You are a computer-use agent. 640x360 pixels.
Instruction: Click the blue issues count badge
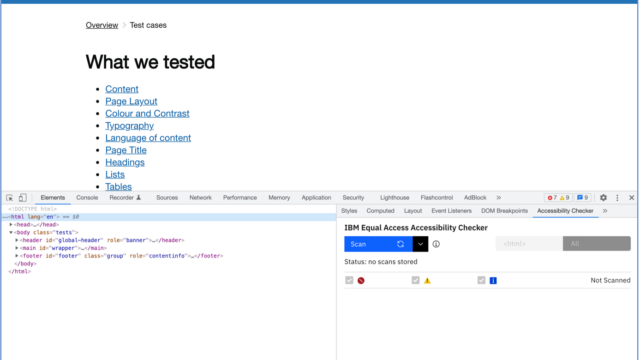pyautogui.click(x=582, y=198)
